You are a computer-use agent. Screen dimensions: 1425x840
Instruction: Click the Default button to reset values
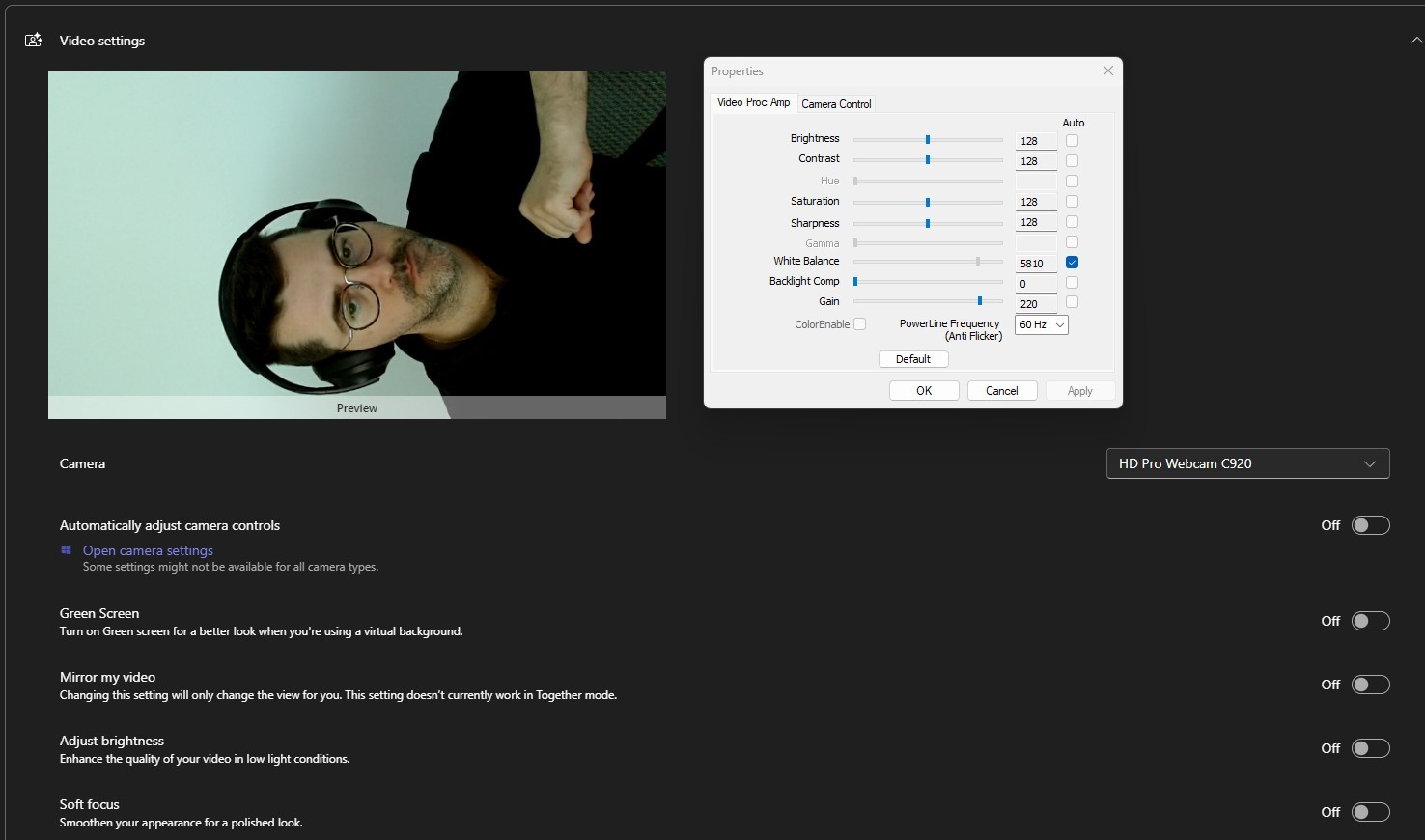pos(912,358)
